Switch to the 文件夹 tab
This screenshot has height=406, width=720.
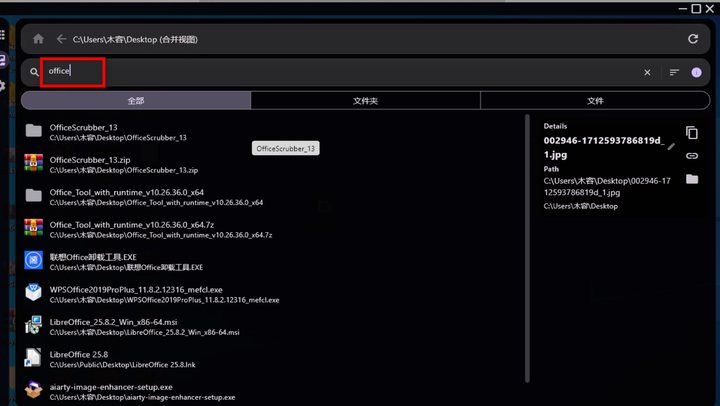[x=366, y=101]
